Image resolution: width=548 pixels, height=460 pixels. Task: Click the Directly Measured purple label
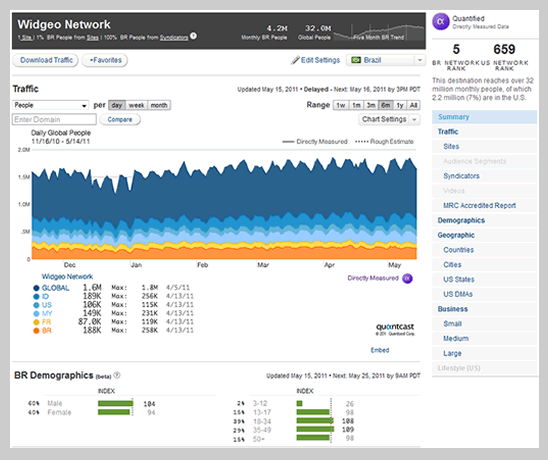(x=373, y=278)
